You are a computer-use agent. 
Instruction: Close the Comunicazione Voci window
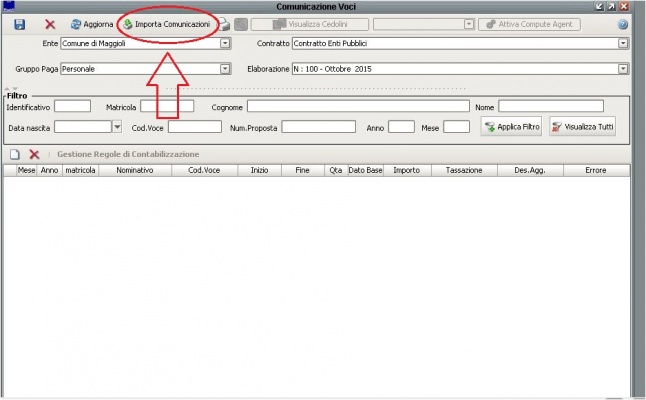tap(624, 7)
